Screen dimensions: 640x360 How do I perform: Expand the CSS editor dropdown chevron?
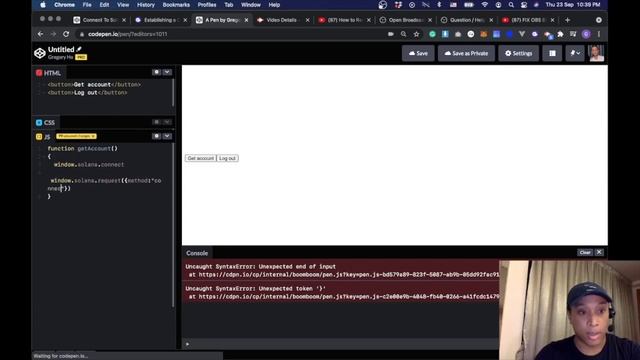167,122
